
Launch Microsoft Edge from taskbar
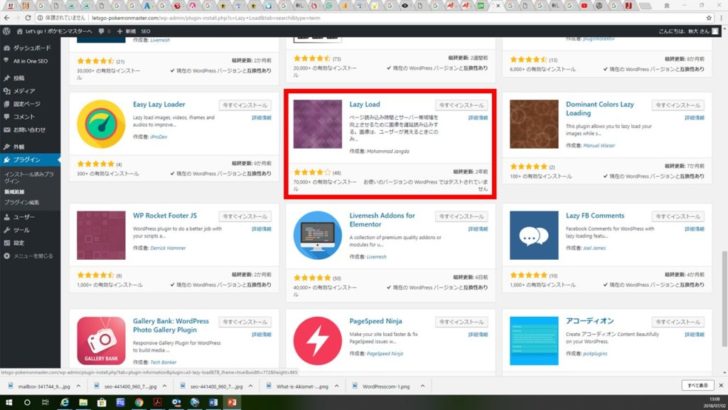coord(65,402)
